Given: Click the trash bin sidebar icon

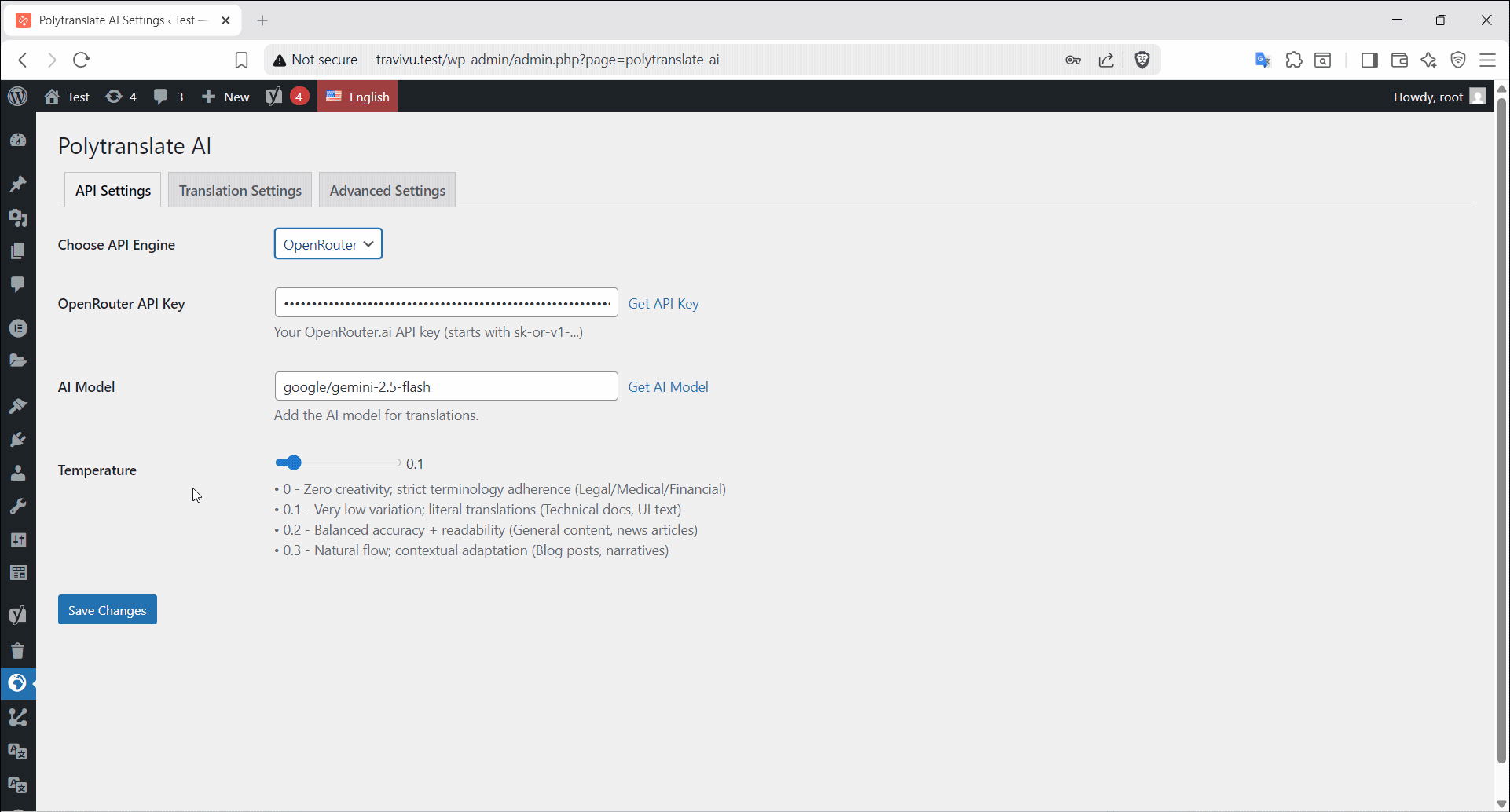Looking at the screenshot, I should pos(18,650).
